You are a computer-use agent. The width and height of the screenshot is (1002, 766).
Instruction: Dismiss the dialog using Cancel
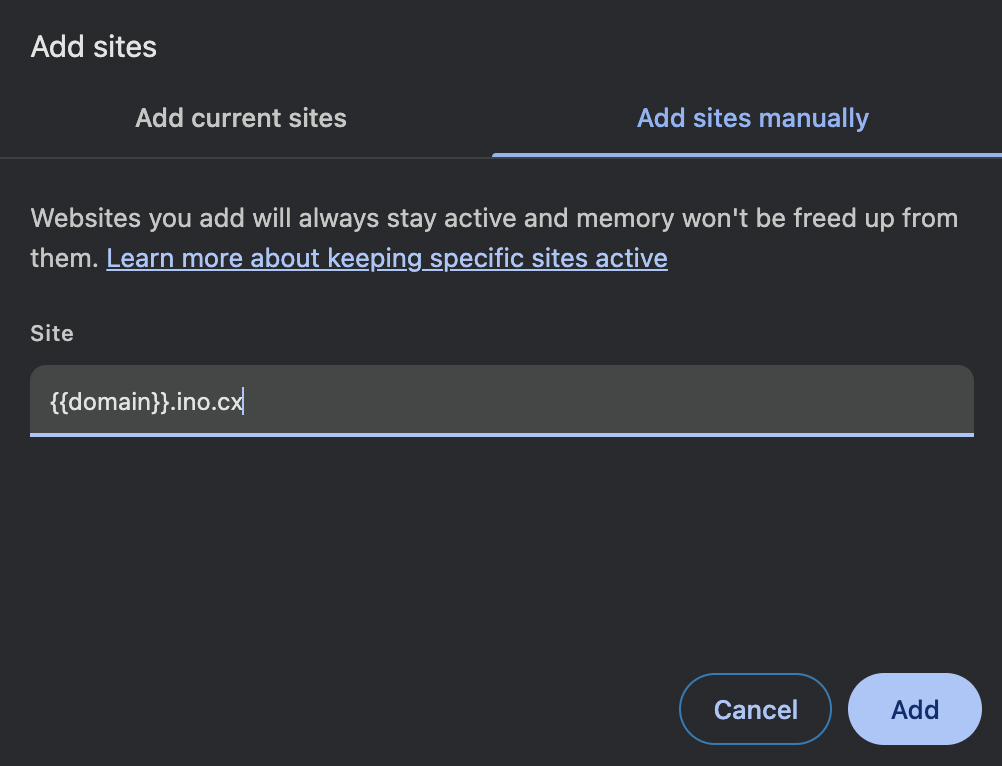pos(755,709)
